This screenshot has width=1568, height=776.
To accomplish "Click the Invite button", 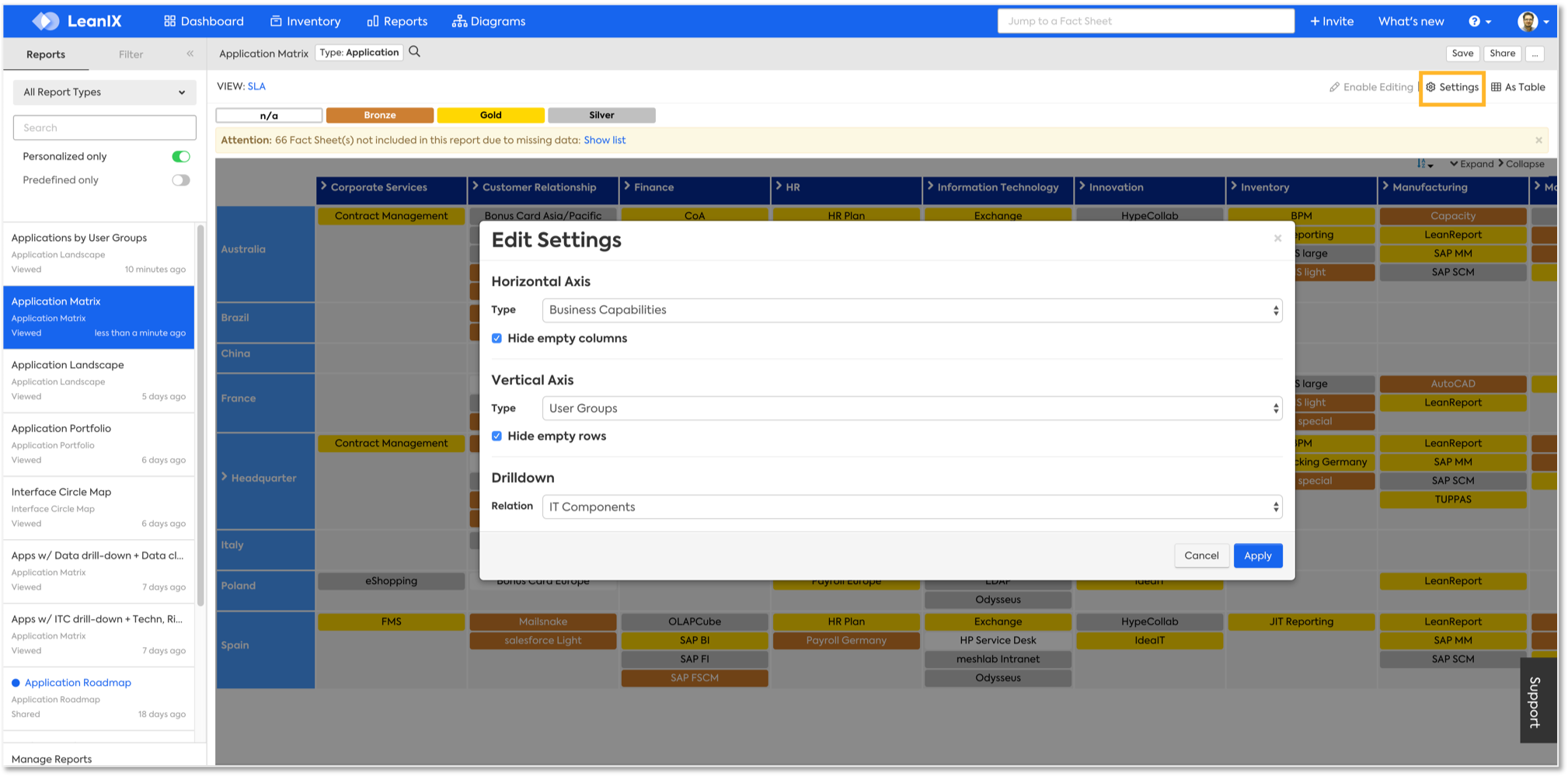I will [x=1332, y=21].
